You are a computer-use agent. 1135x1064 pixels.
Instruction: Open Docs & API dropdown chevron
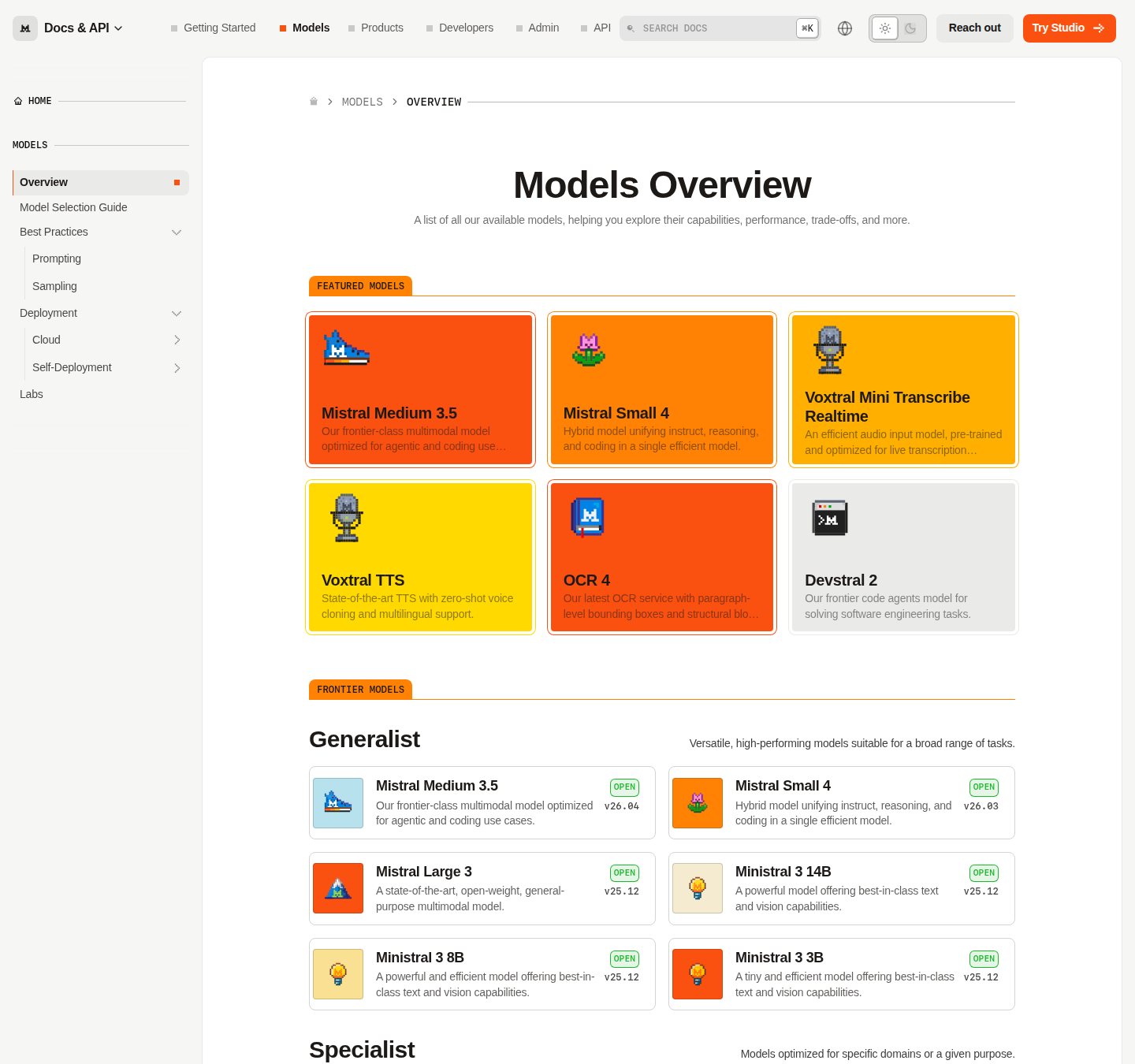(118, 28)
